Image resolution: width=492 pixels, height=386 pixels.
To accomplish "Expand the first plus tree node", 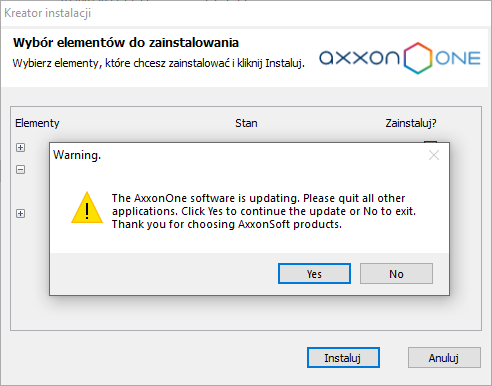I will (20, 147).
